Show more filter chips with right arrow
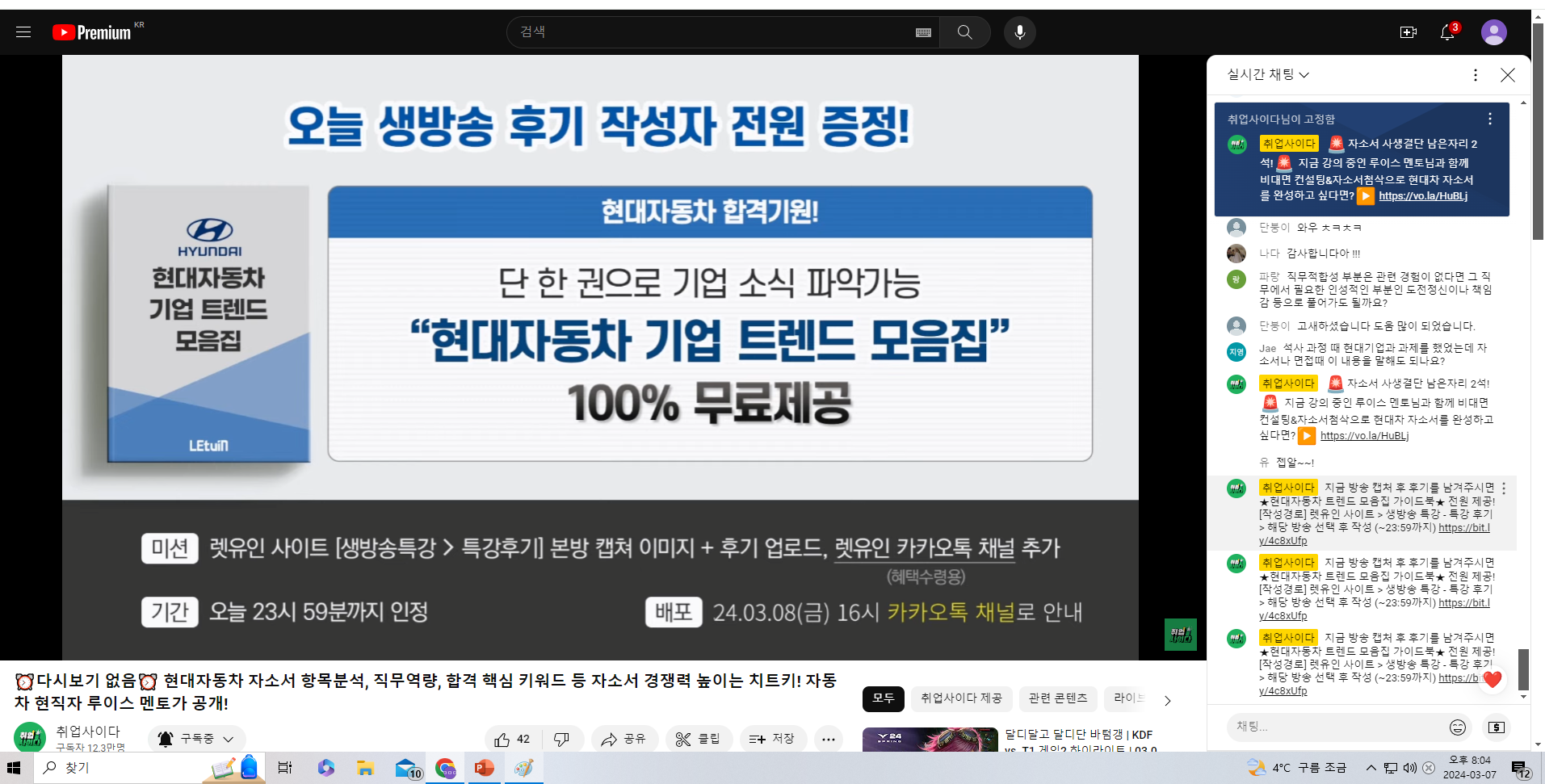The width and height of the screenshot is (1545, 784). tap(1167, 699)
